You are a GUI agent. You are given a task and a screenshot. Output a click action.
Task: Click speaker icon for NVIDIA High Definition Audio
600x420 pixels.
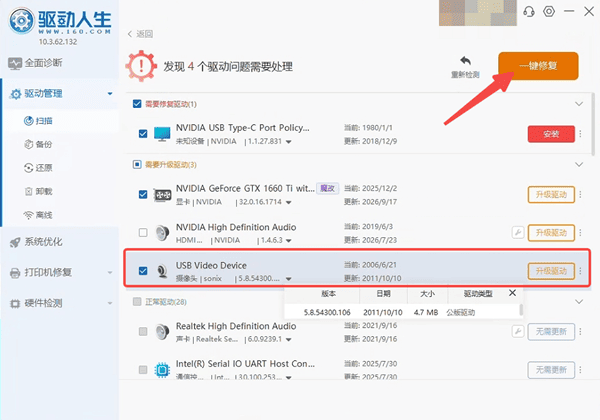[x=162, y=233]
